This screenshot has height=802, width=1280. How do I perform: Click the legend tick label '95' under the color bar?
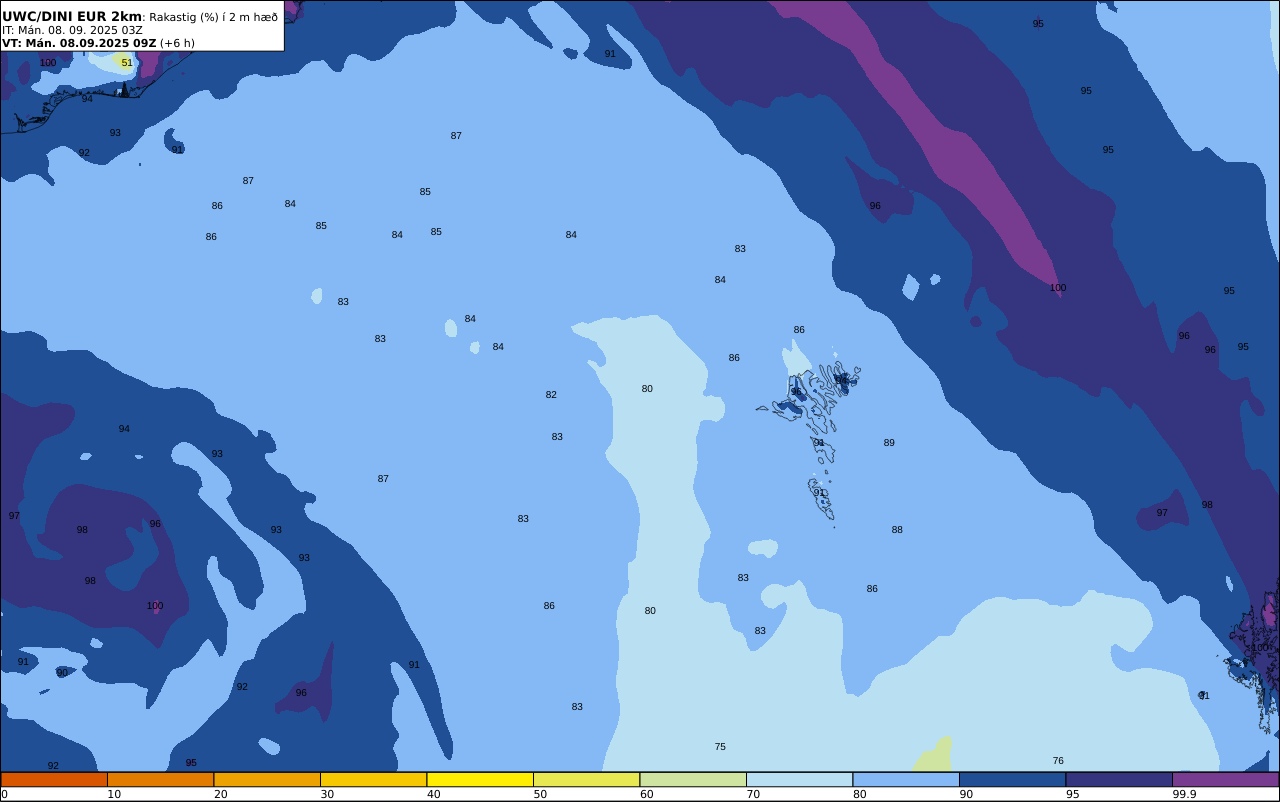1072,794
